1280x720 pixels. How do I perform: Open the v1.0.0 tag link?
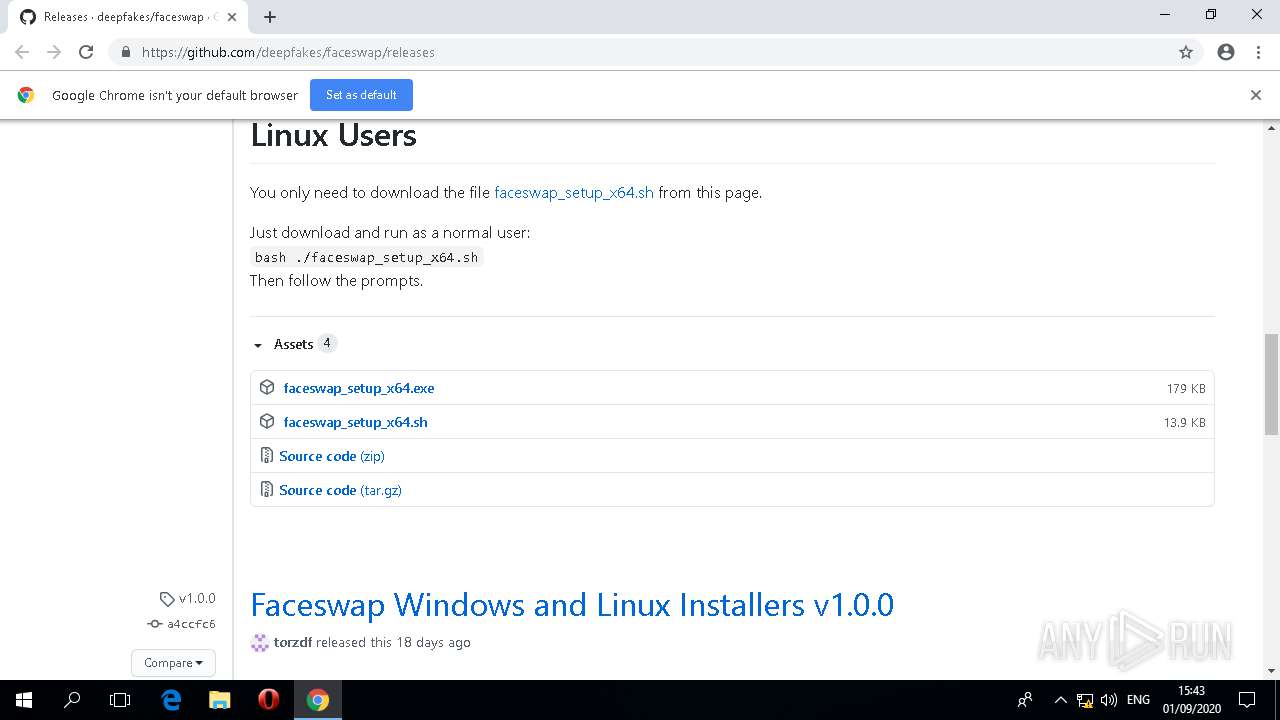(197, 598)
